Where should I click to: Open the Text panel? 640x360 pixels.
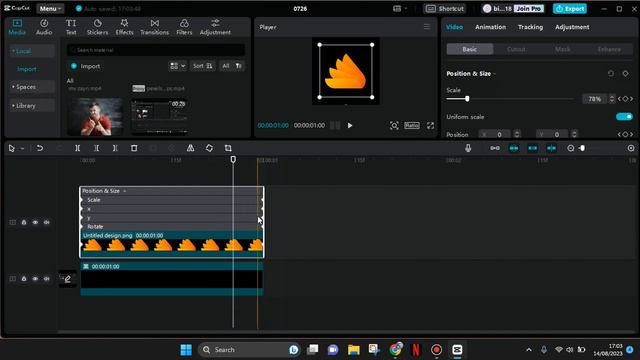coord(71,27)
